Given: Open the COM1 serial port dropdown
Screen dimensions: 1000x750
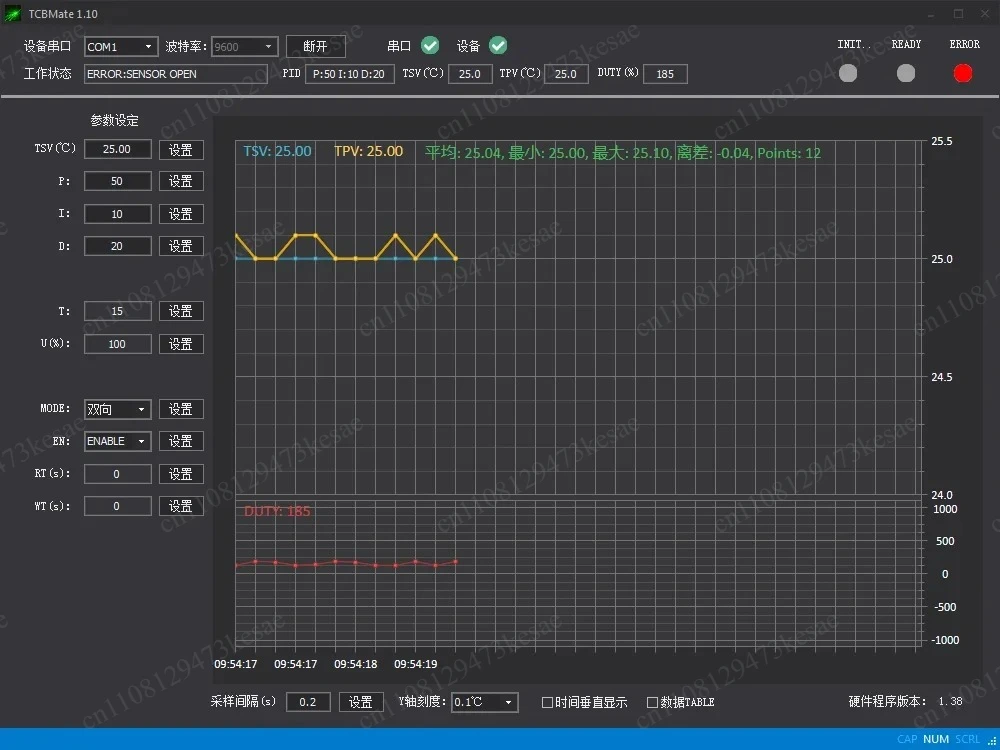Looking at the screenshot, I should pyautogui.click(x=121, y=47).
